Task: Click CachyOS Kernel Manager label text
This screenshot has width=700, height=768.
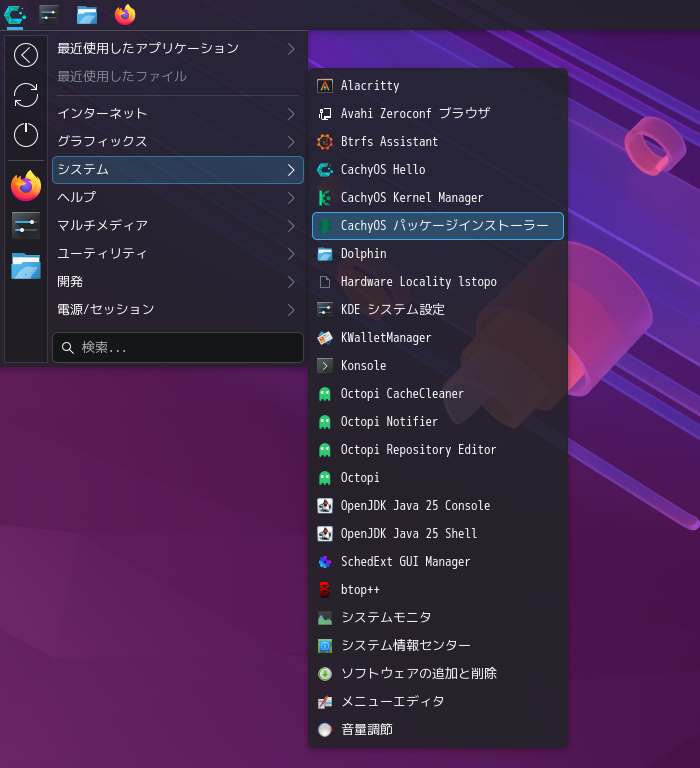Action: pyautogui.click(x=412, y=198)
